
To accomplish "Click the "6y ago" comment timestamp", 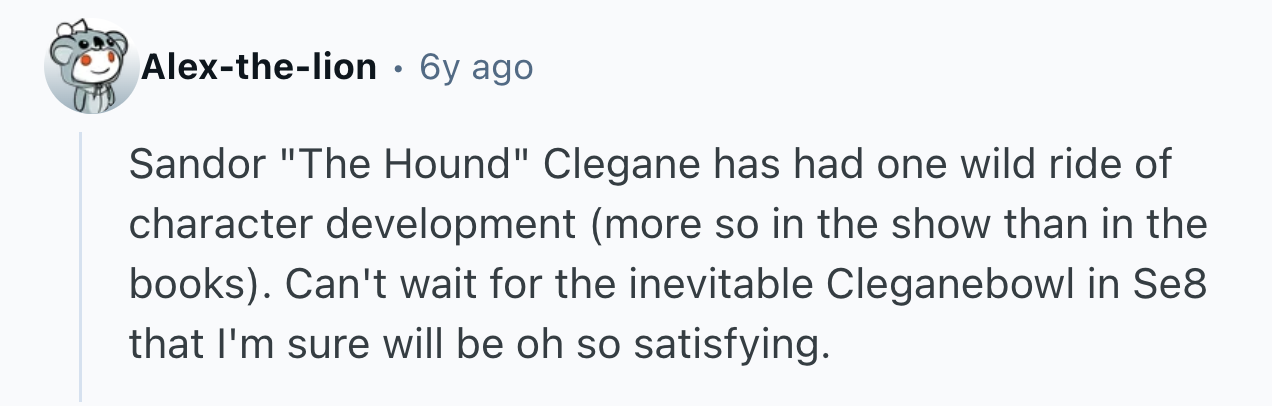I will point(476,68).
